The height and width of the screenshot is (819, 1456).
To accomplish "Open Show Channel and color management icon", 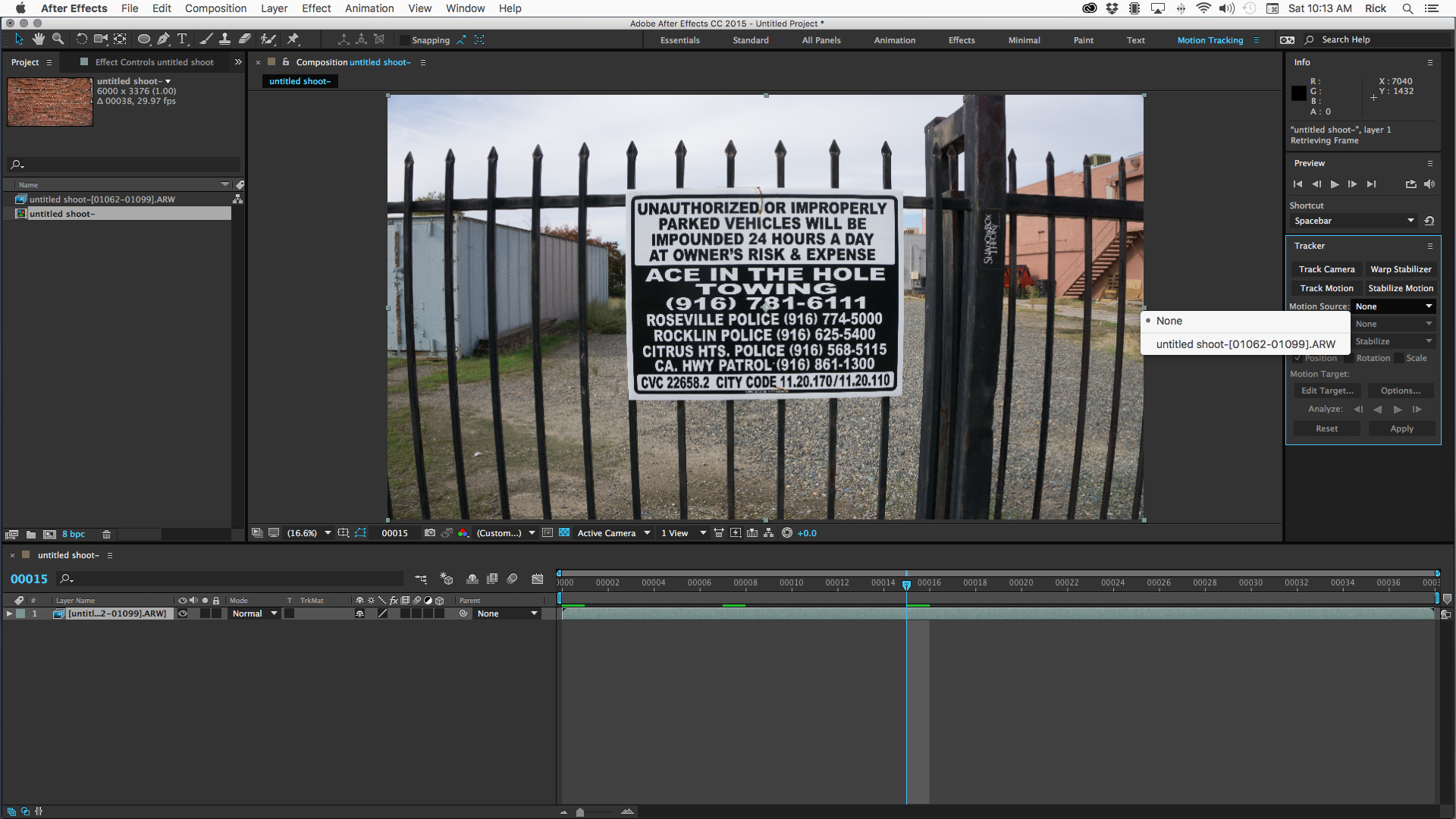I will 463,533.
